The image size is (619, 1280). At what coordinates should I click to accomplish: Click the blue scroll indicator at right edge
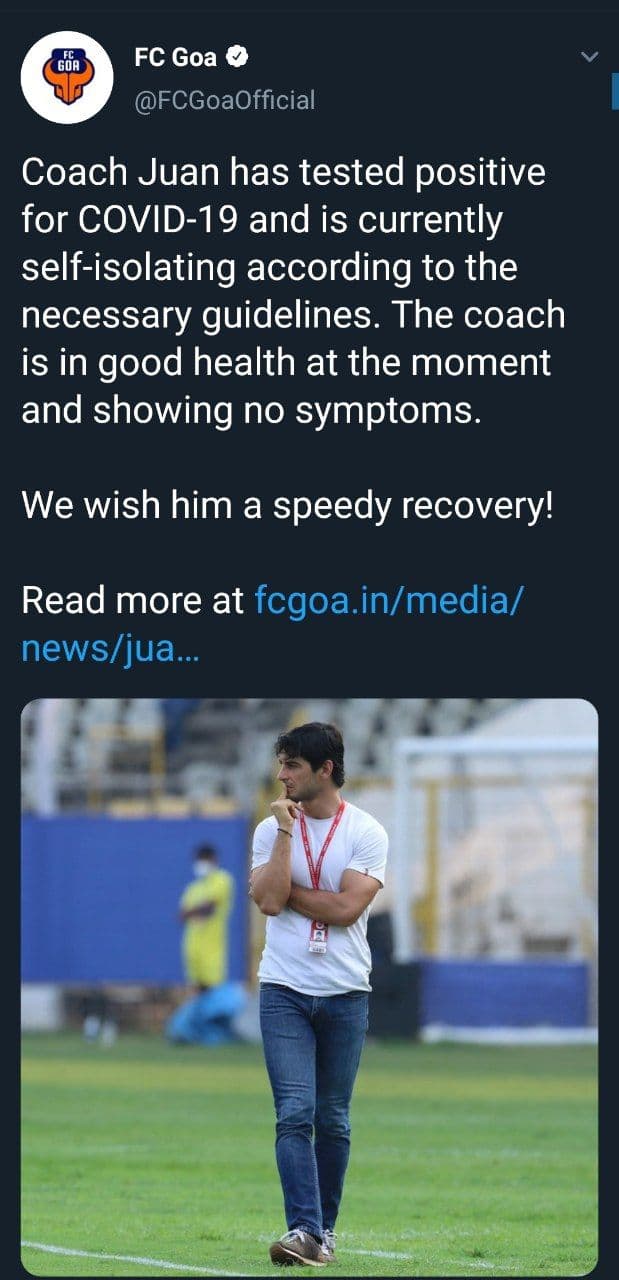614,92
